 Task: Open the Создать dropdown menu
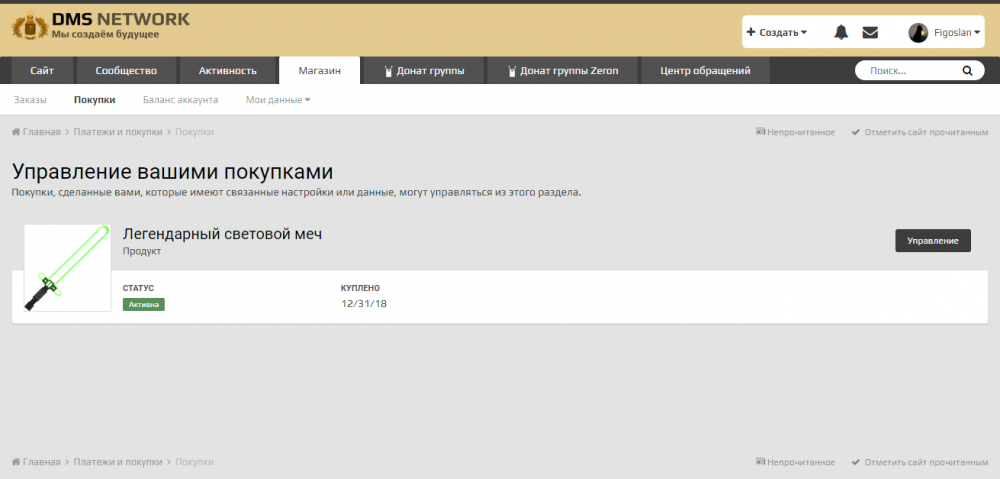click(777, 33)
